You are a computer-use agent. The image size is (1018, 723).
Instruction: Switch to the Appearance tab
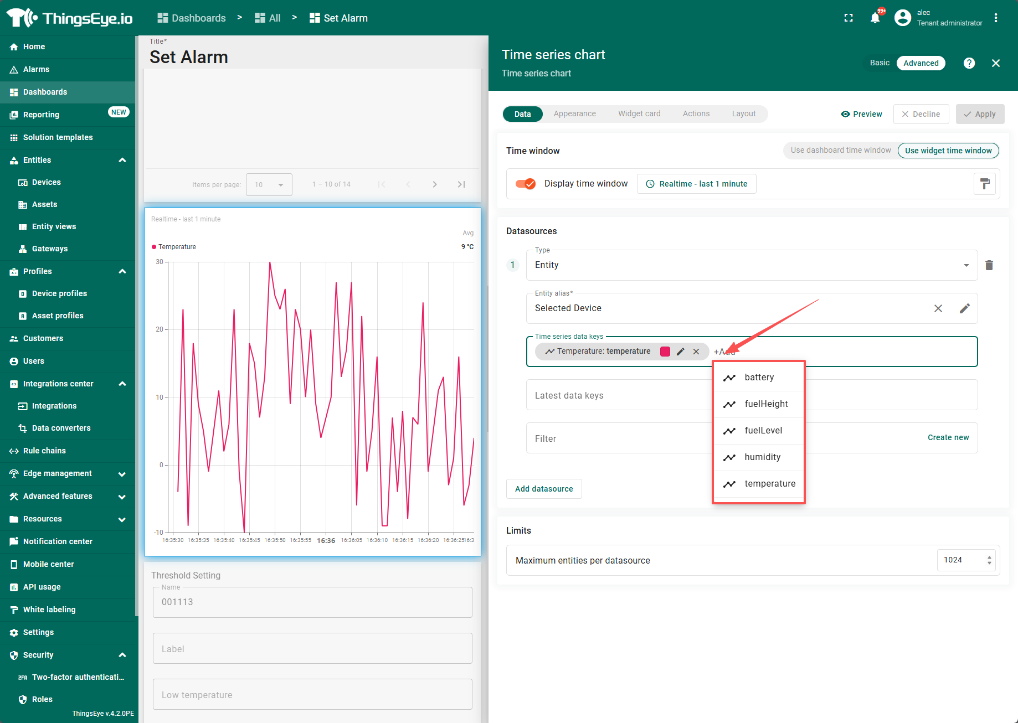pos(574,114)
